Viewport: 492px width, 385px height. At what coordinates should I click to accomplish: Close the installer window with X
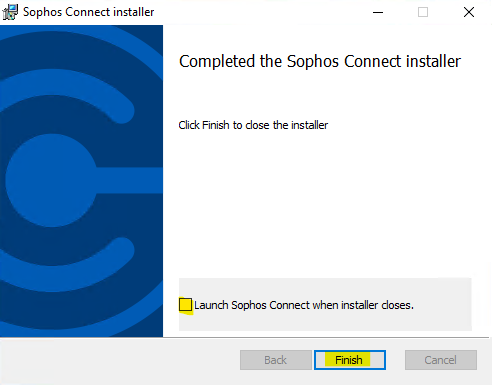pyautogui.click(x=469, y=12)
